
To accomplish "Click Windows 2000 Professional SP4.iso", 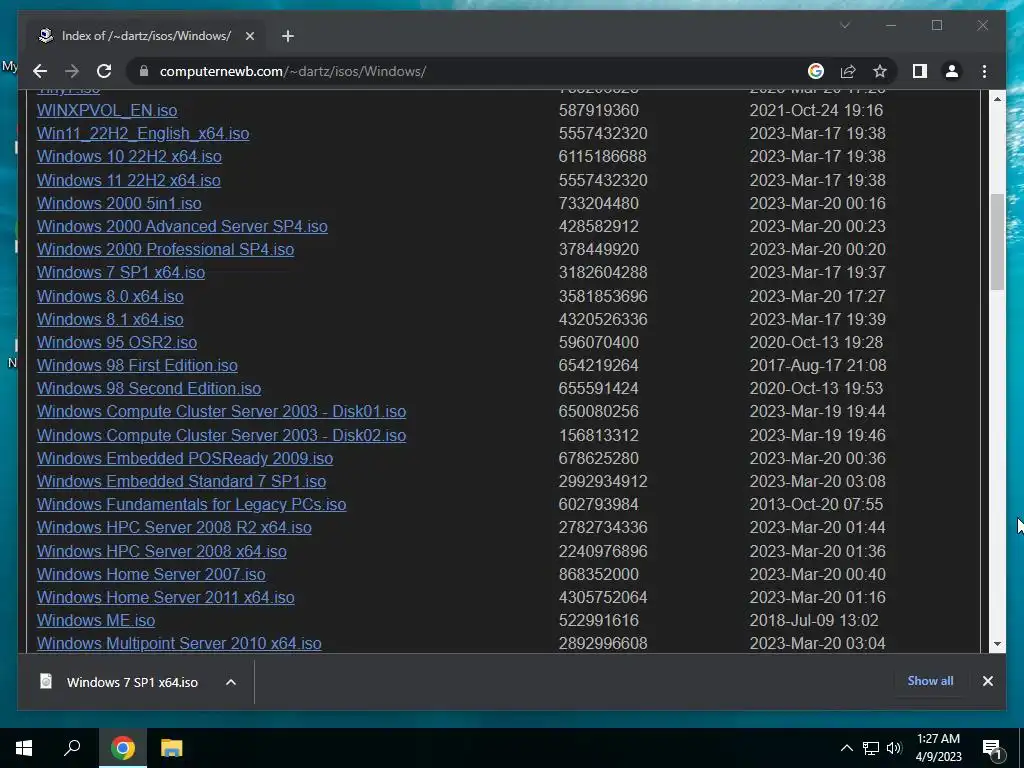I will pos(165,249).
